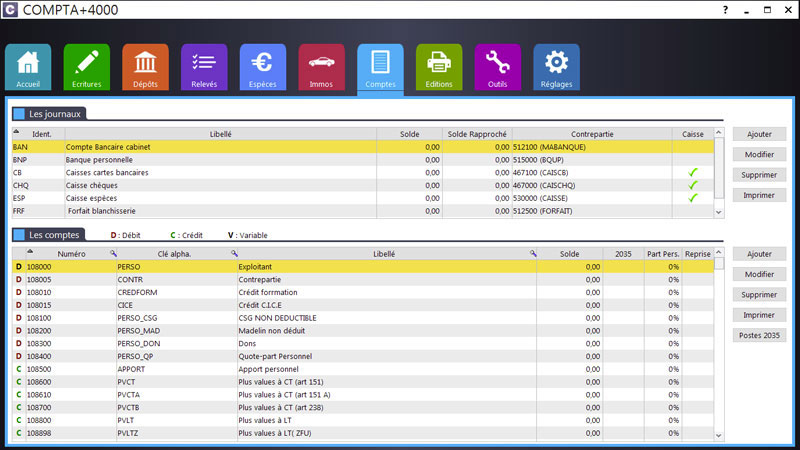Sort accounts by the Numéro header

coord(71,254)
